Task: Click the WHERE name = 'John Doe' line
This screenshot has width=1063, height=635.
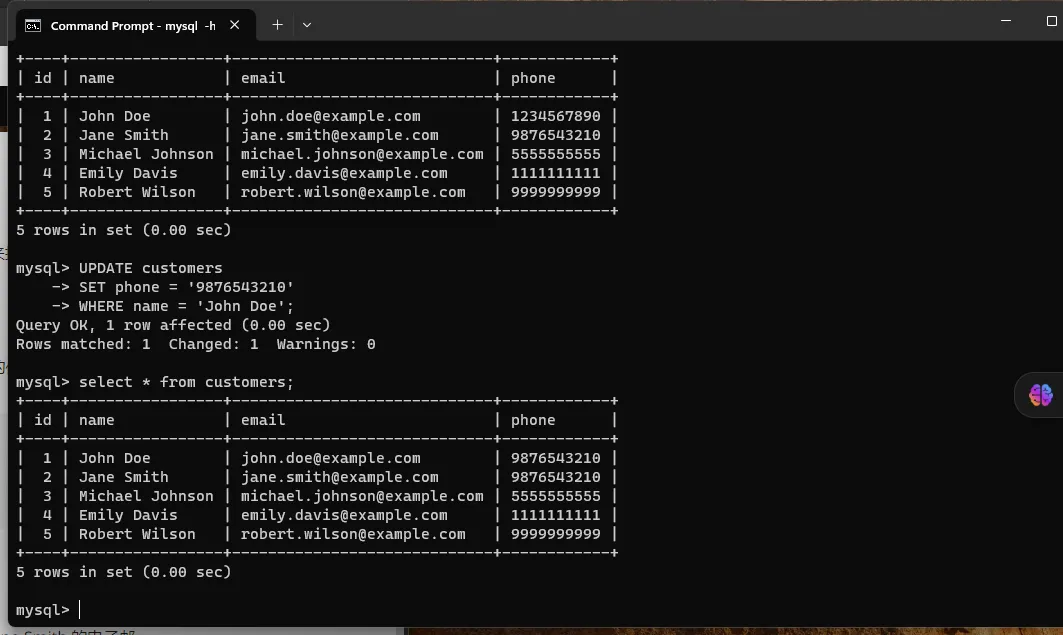Action: 186,306
